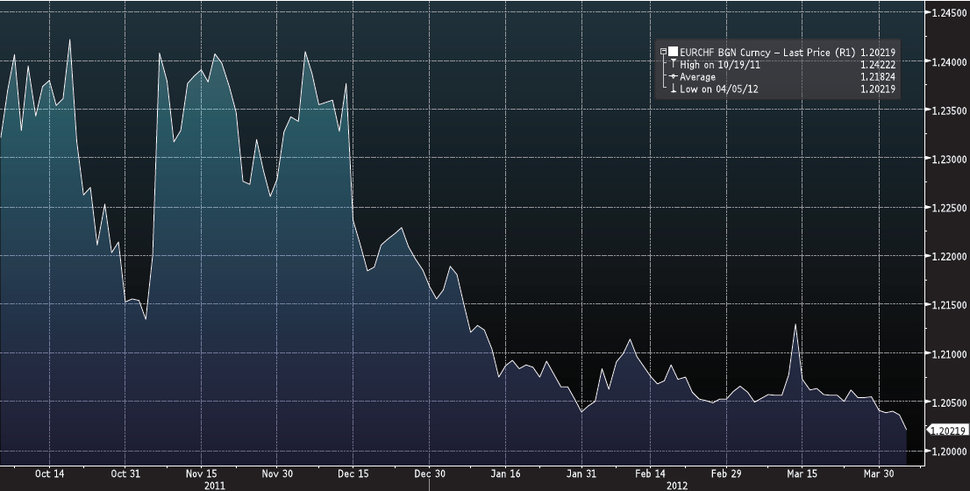Screen dimensions: 970x491
Task: Click the "Nov 15" x-axis date label
Action: click(x=202, y=474)
